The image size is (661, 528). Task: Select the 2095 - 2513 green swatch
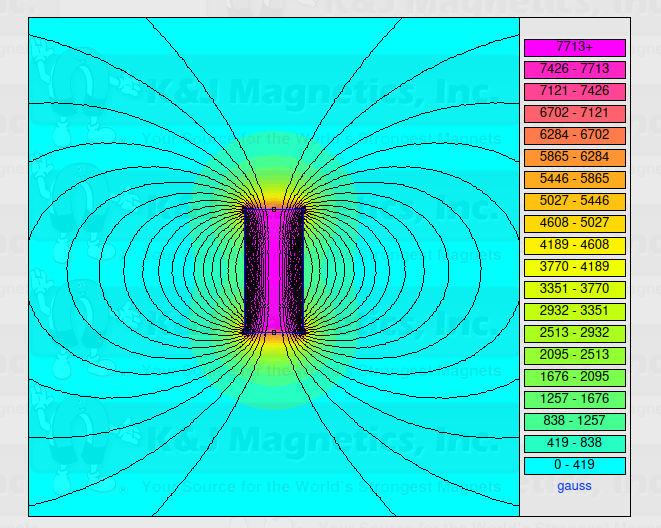tap(575, 355)
